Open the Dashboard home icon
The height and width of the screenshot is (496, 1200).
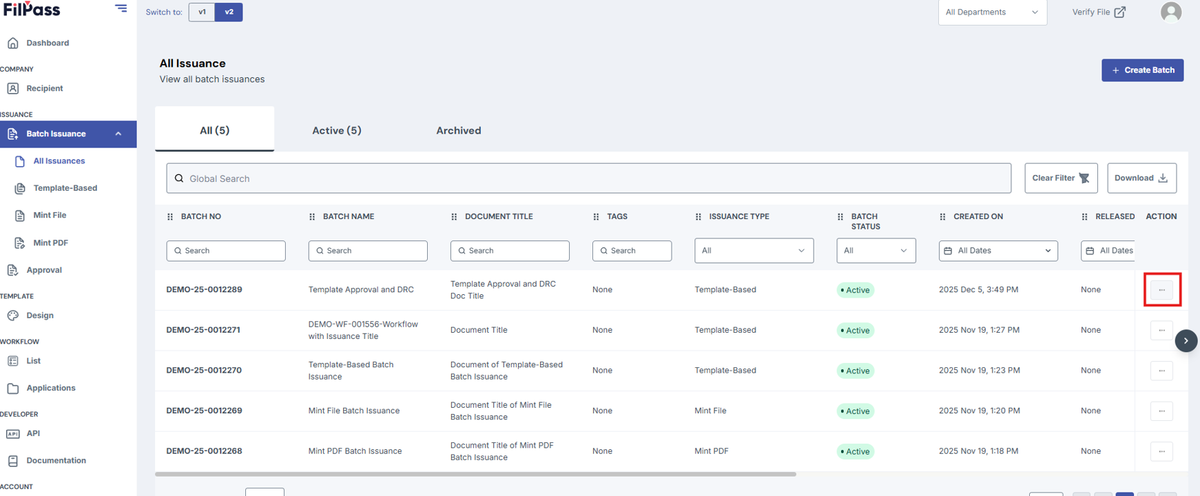[13, 43]
